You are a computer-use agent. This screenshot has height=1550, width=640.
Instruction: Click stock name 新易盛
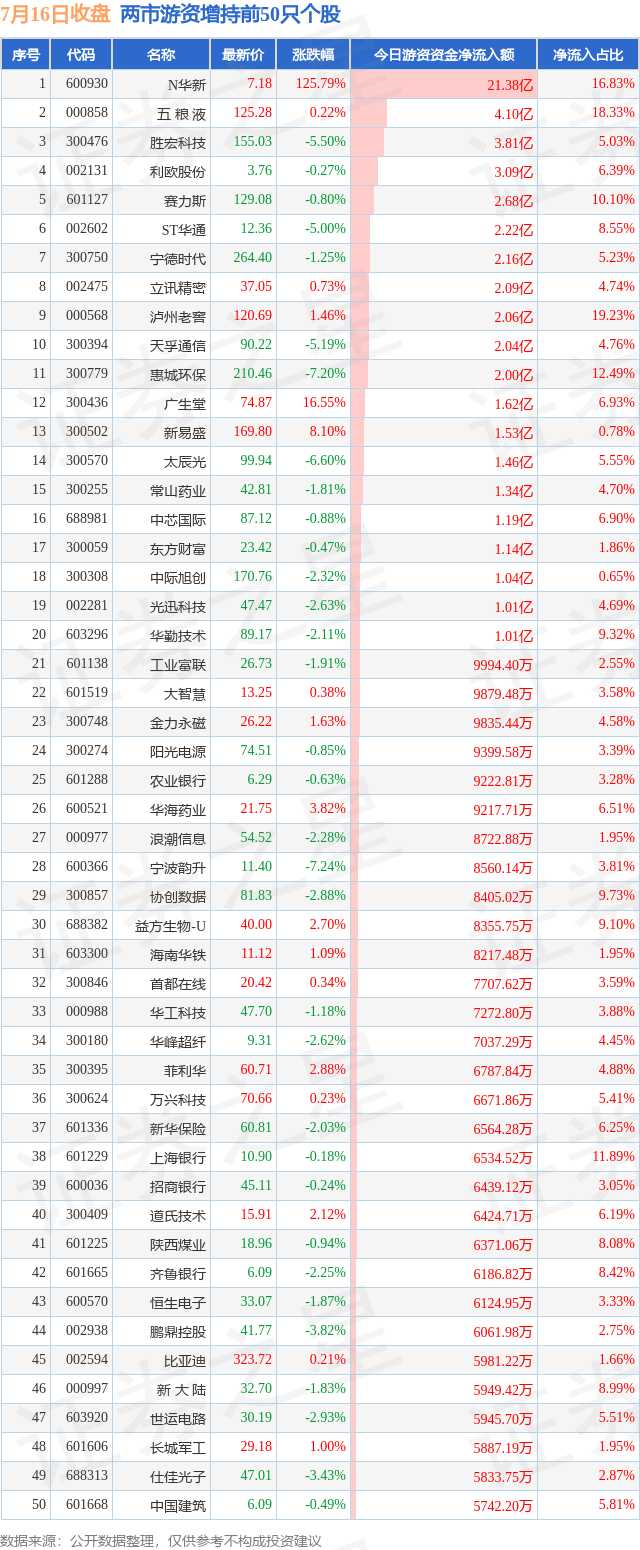click(187, 433)
